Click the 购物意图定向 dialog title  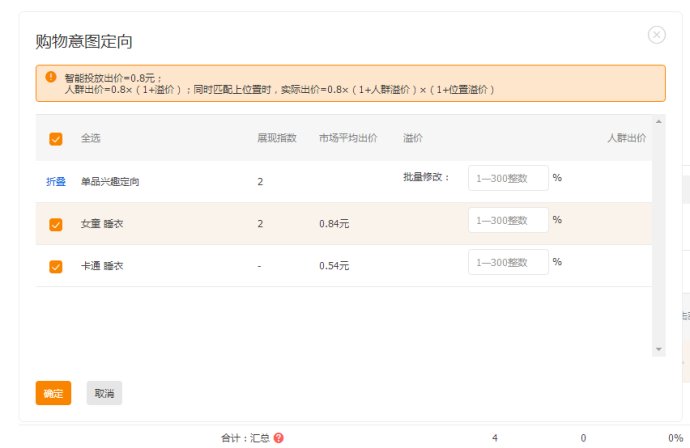pos(84,41)
